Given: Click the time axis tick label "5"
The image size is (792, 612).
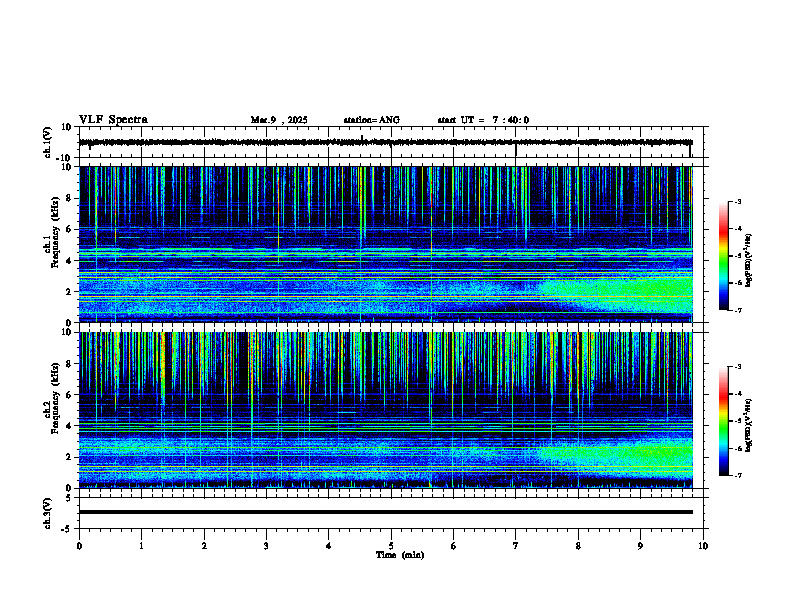Looking at the screenshot, I should coord(391,546).
